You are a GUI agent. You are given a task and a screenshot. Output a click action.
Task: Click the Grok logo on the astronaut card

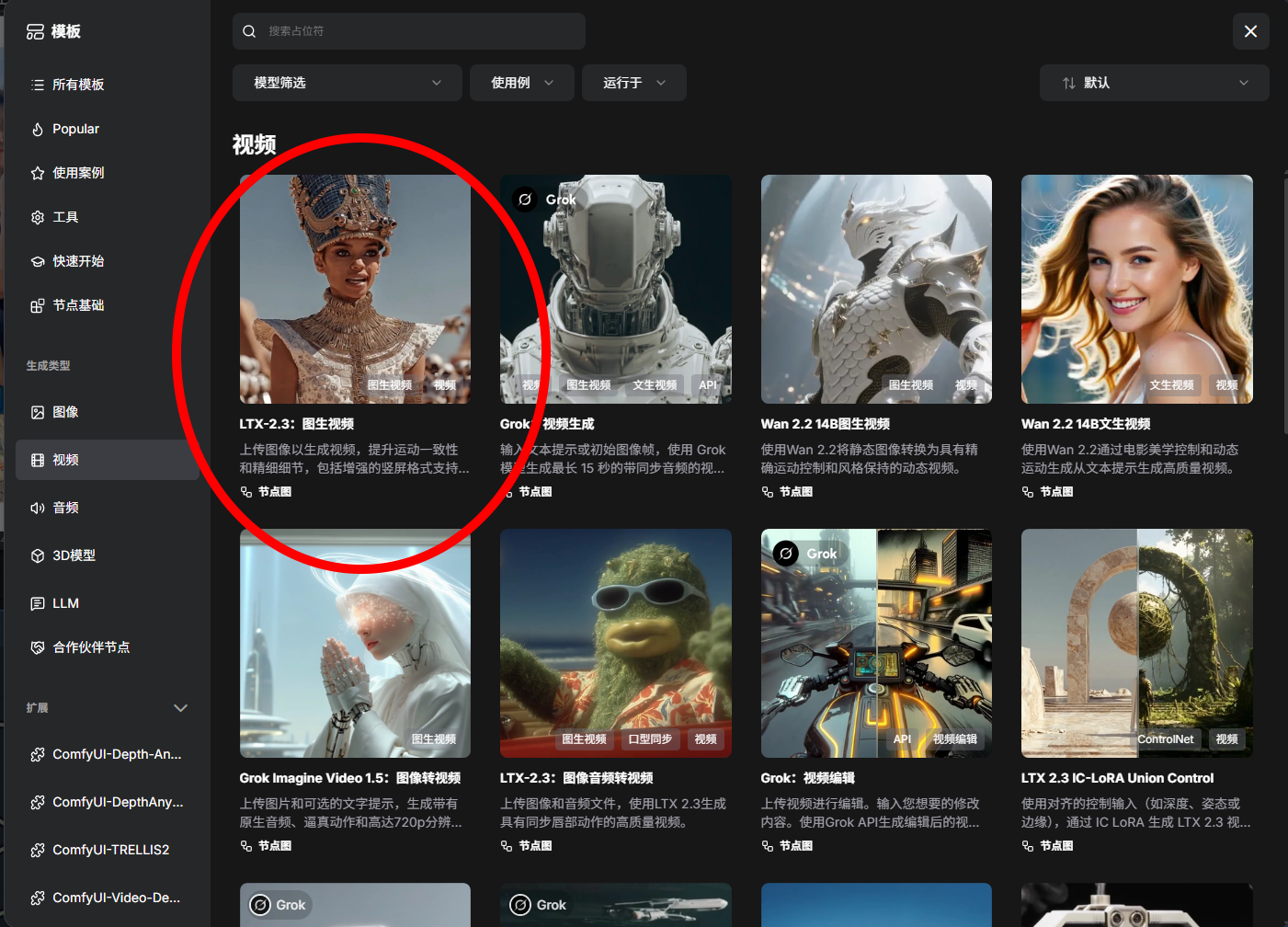click(525, 199)
